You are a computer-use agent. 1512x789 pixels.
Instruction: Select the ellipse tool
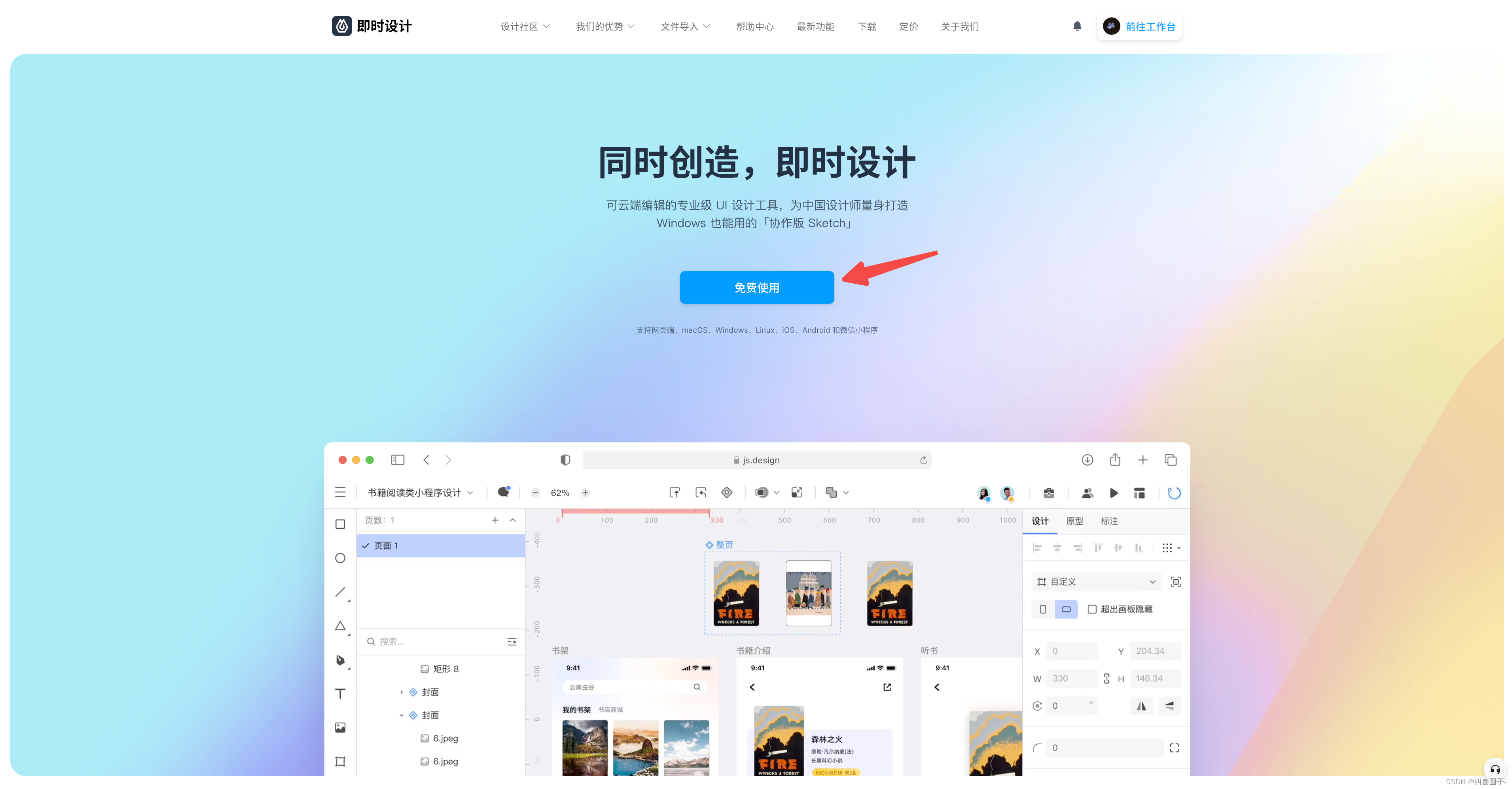[340, 558]
